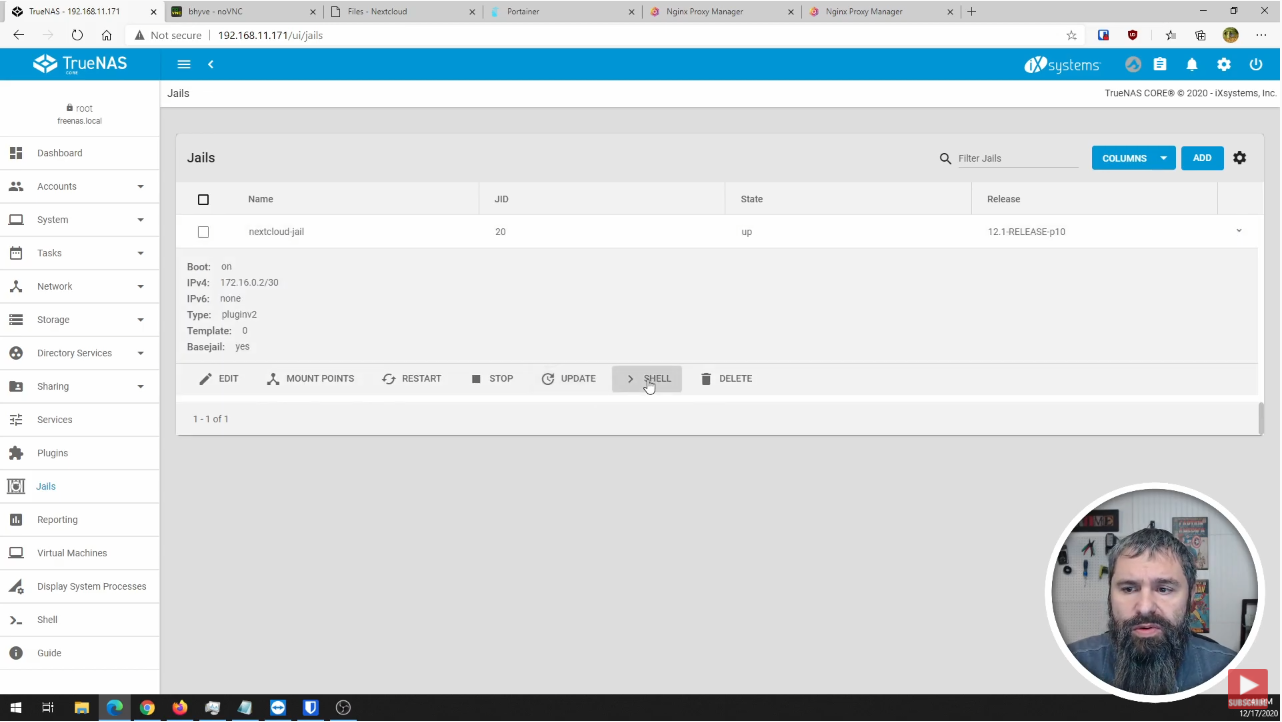Open Reporting in the sidebar
Image resolution: width=1282 pixels, height=722 pixels.
tap(80, 520)
